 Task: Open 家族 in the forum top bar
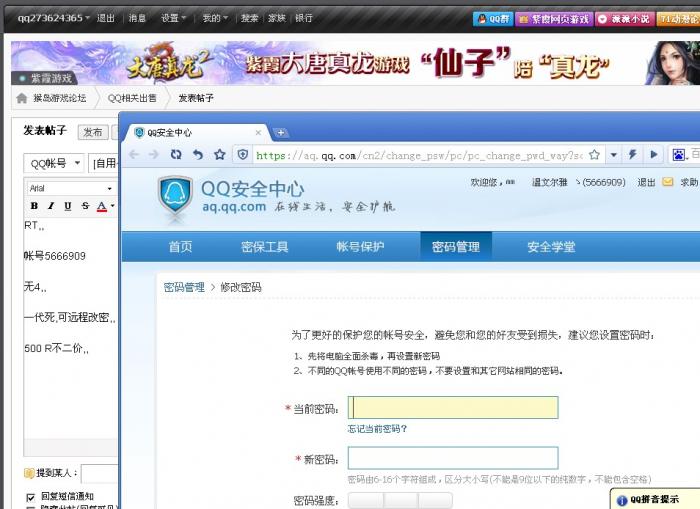coord(276,18)
